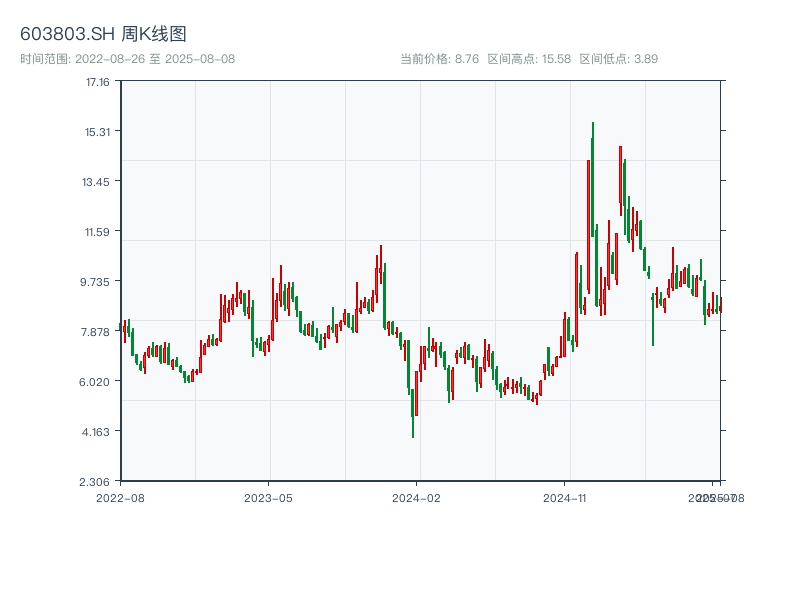Click the 区间高点 15.58 label

click(529, 59)
